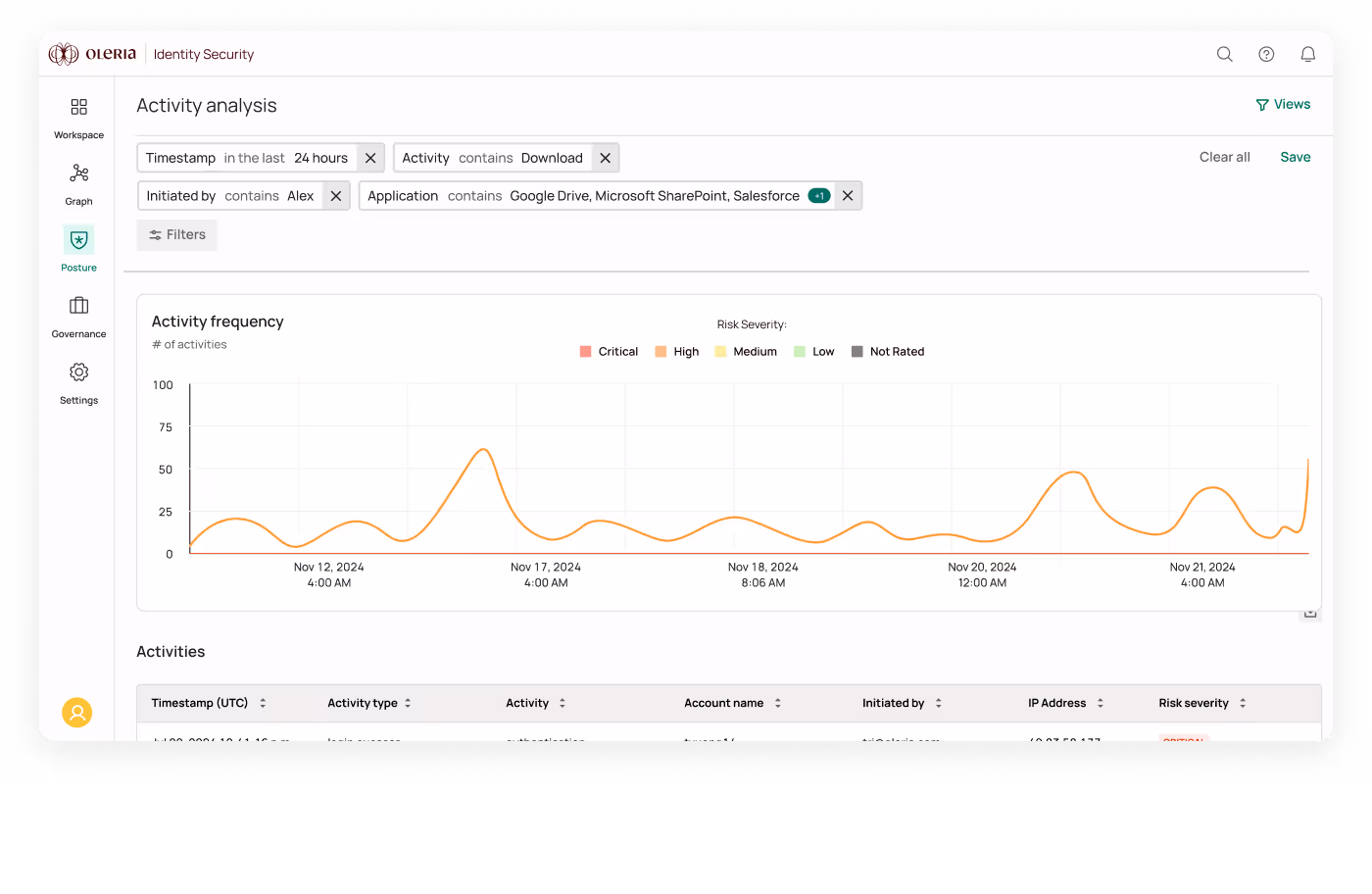Remove the Timestamp filter chip
The width and height of the screenshot is (1372, 894).
click(x=370, y=158)
